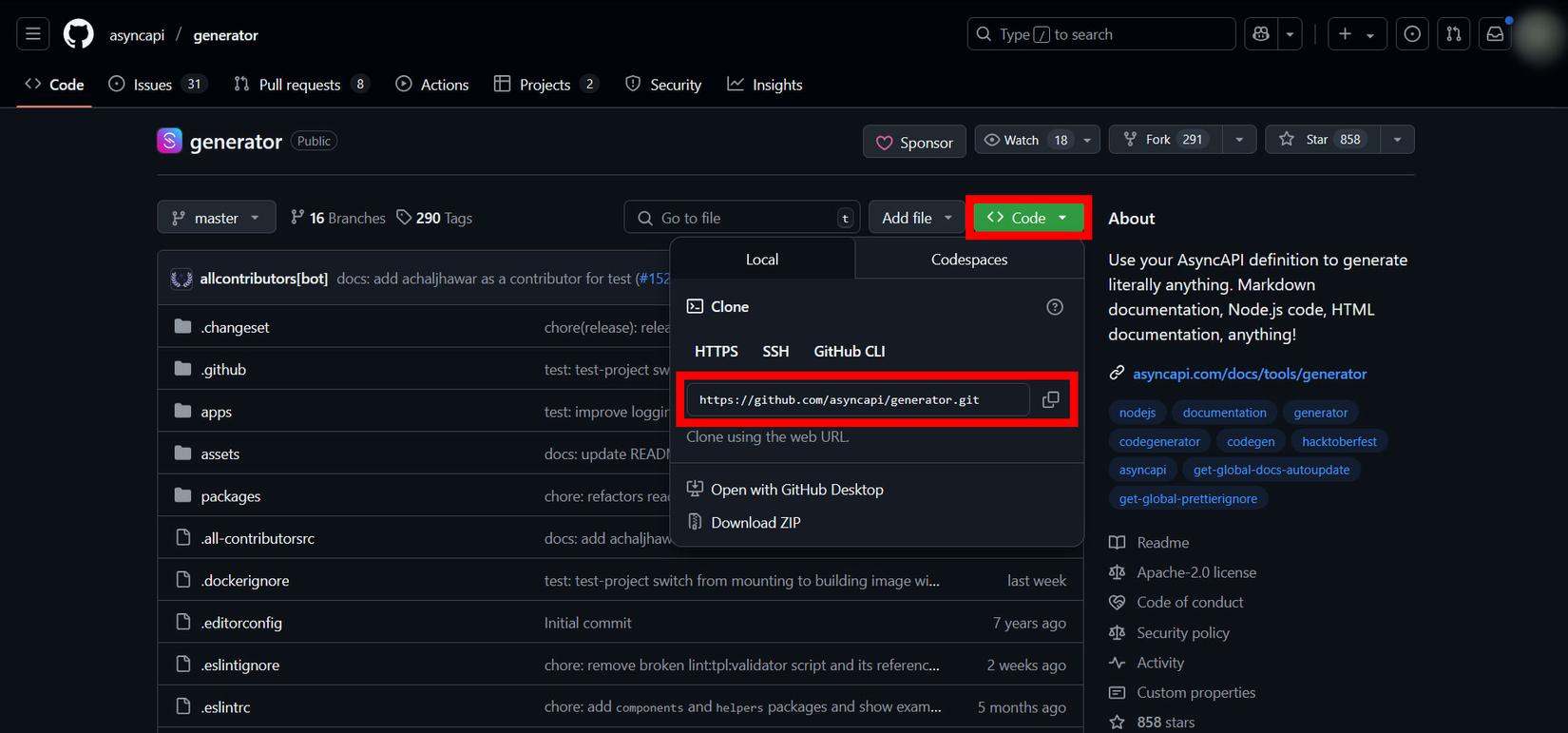
Task: Focus the 'Type / to search' field
Action: coord(1101,34)
